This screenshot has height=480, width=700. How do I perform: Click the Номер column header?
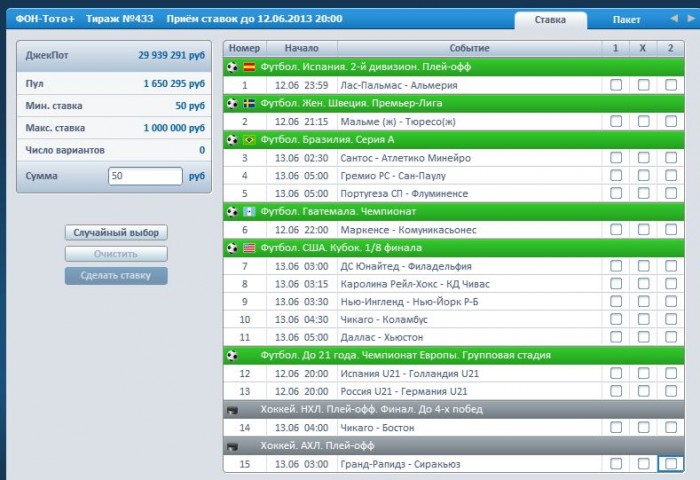[x=245, y=48]
